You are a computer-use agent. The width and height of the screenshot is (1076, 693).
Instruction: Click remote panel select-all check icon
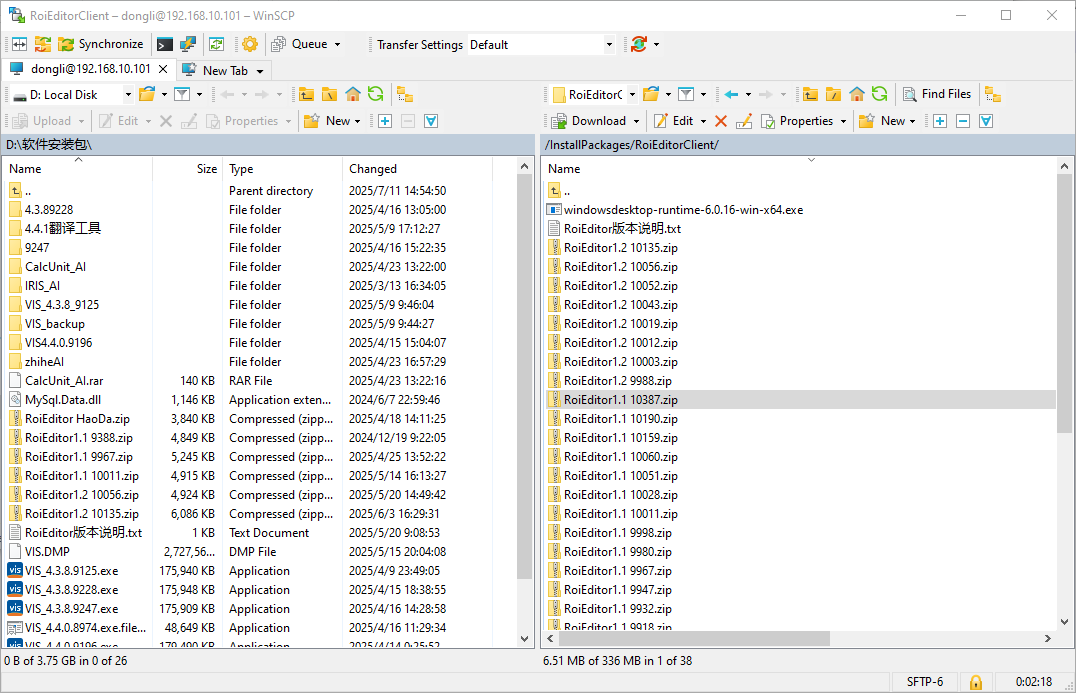pos(986,121)
